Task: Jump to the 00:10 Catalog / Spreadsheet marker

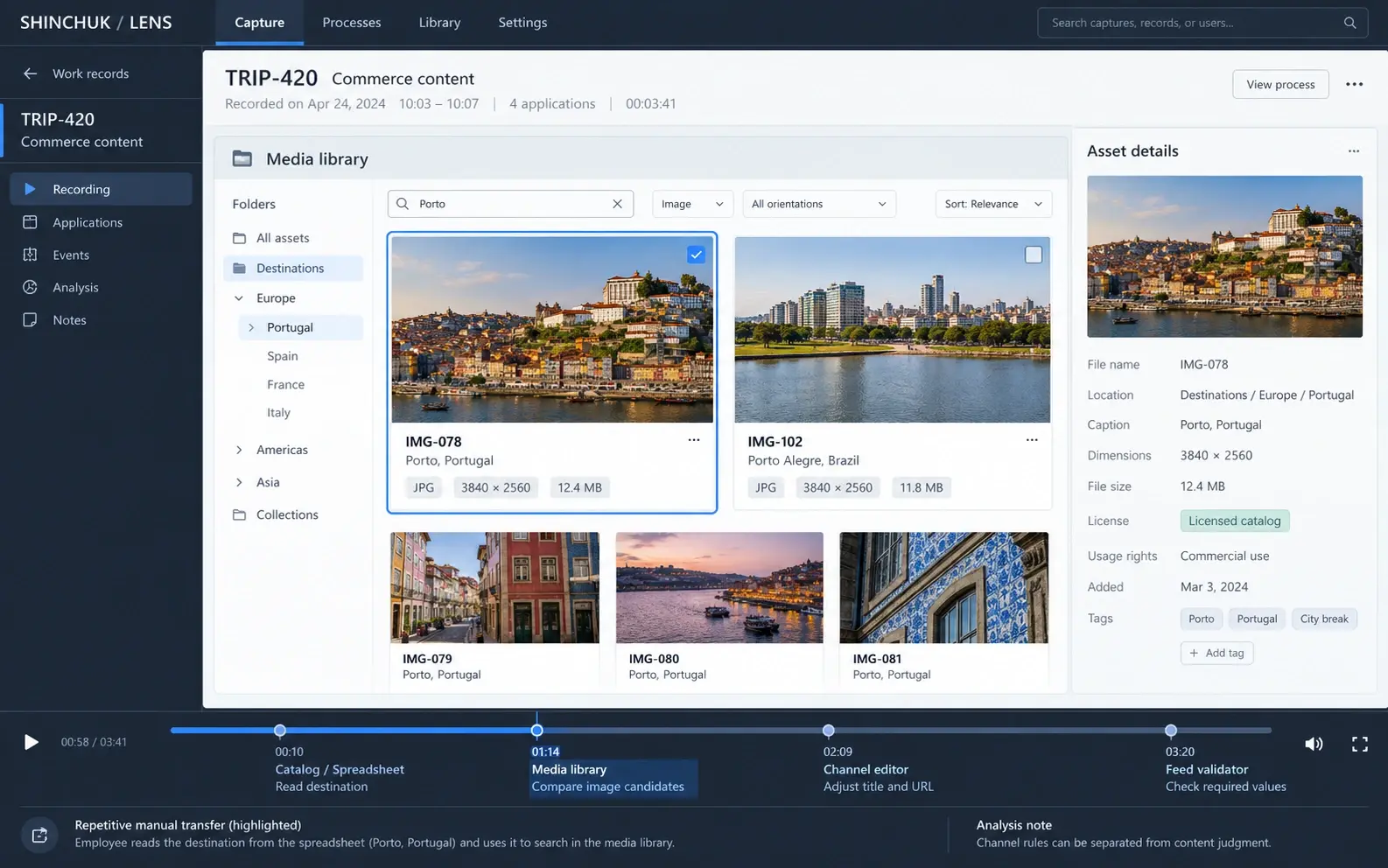Action: click(280, 730)
